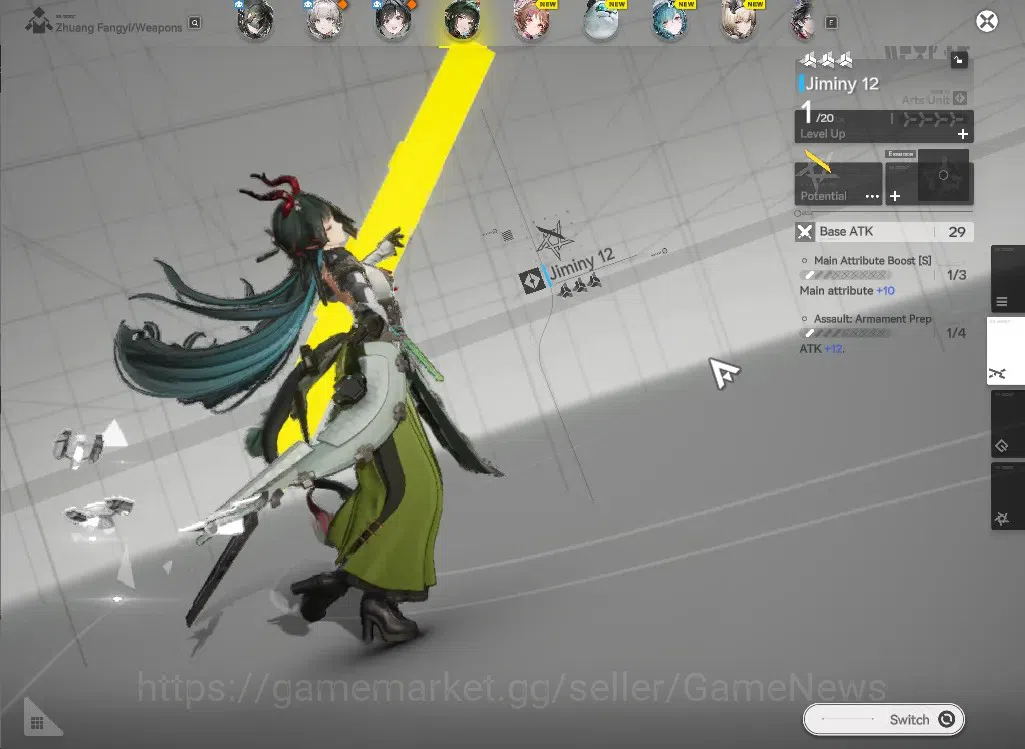Select the black short-haired operator portrait
This screenshot has width=1025, height=749.
[394, 20]
